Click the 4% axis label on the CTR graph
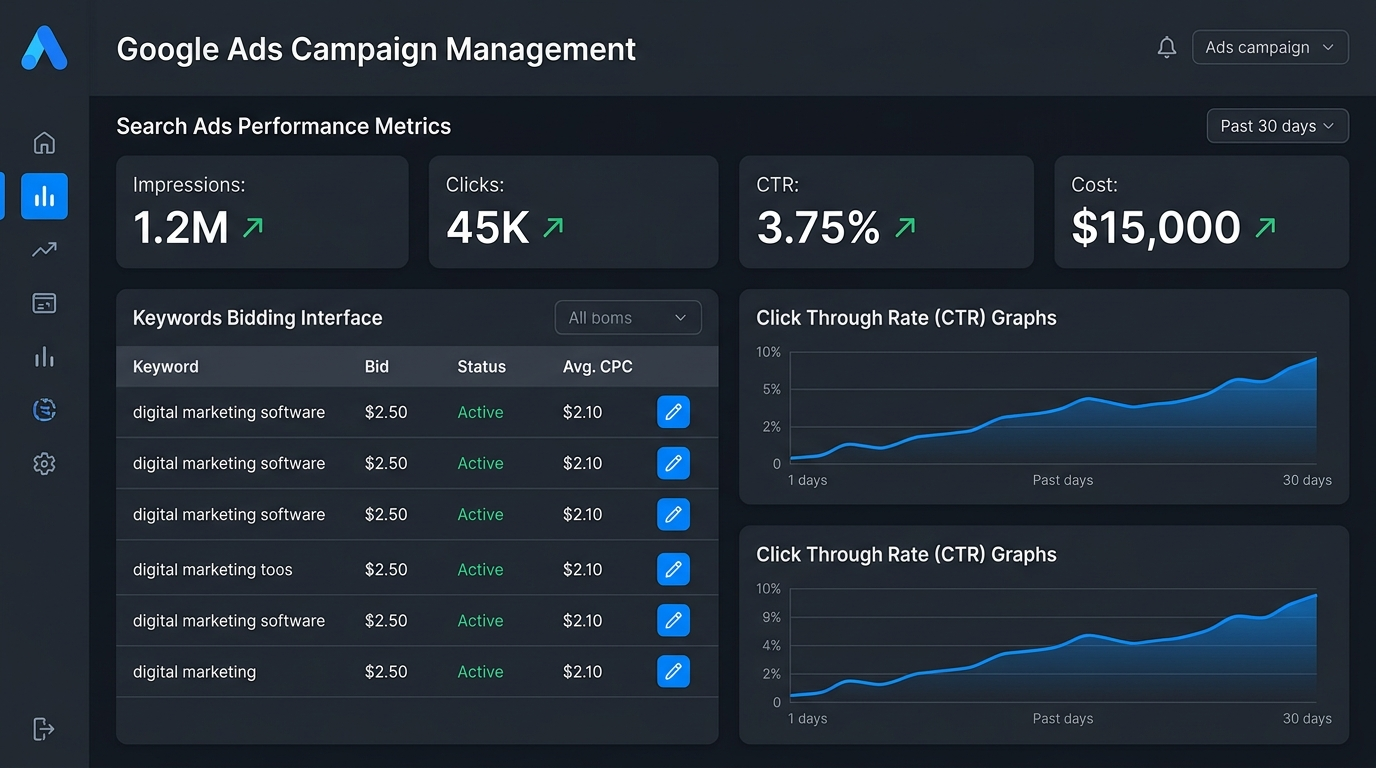This screenshot has width=1376, height=768. [771, 646]
